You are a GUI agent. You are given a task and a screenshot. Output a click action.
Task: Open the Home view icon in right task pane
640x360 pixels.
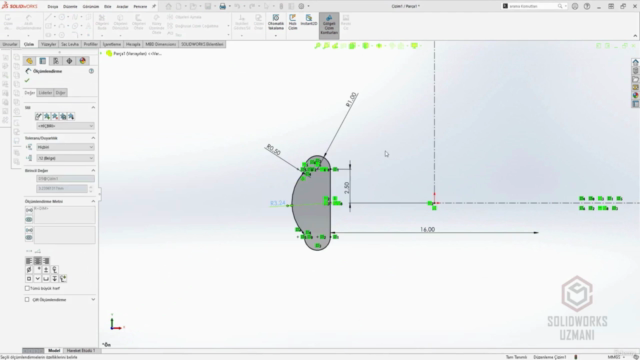[x=636, y=62]
